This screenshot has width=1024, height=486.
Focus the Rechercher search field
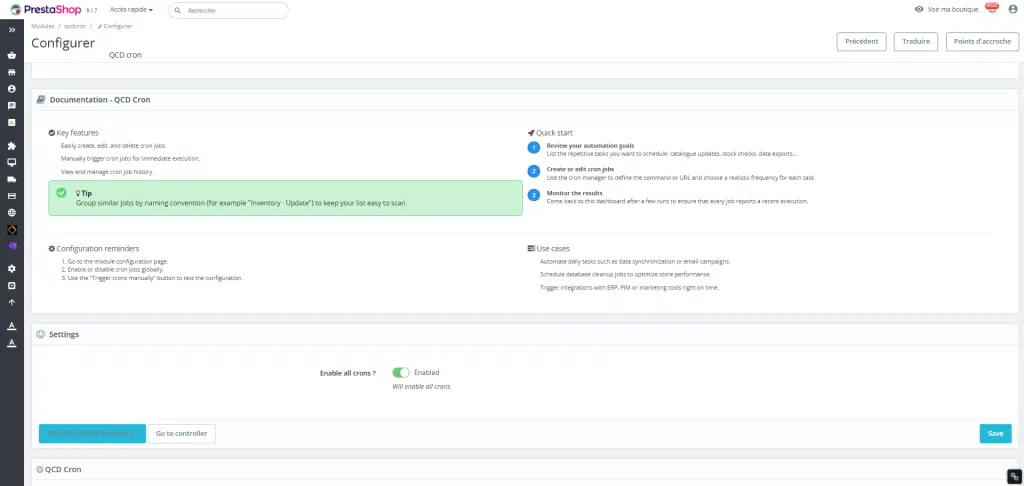tap(229, 10)
